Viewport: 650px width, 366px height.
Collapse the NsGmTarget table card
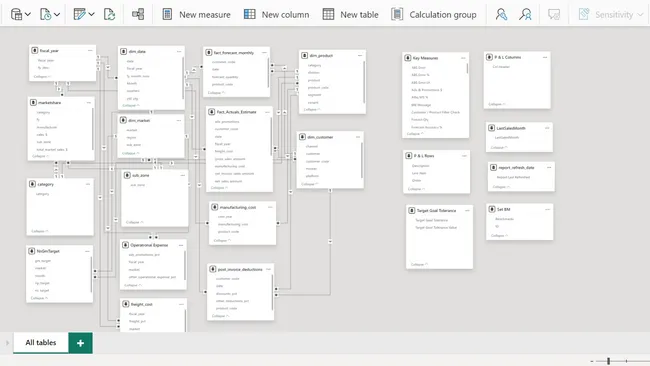[x=39, y=298]
